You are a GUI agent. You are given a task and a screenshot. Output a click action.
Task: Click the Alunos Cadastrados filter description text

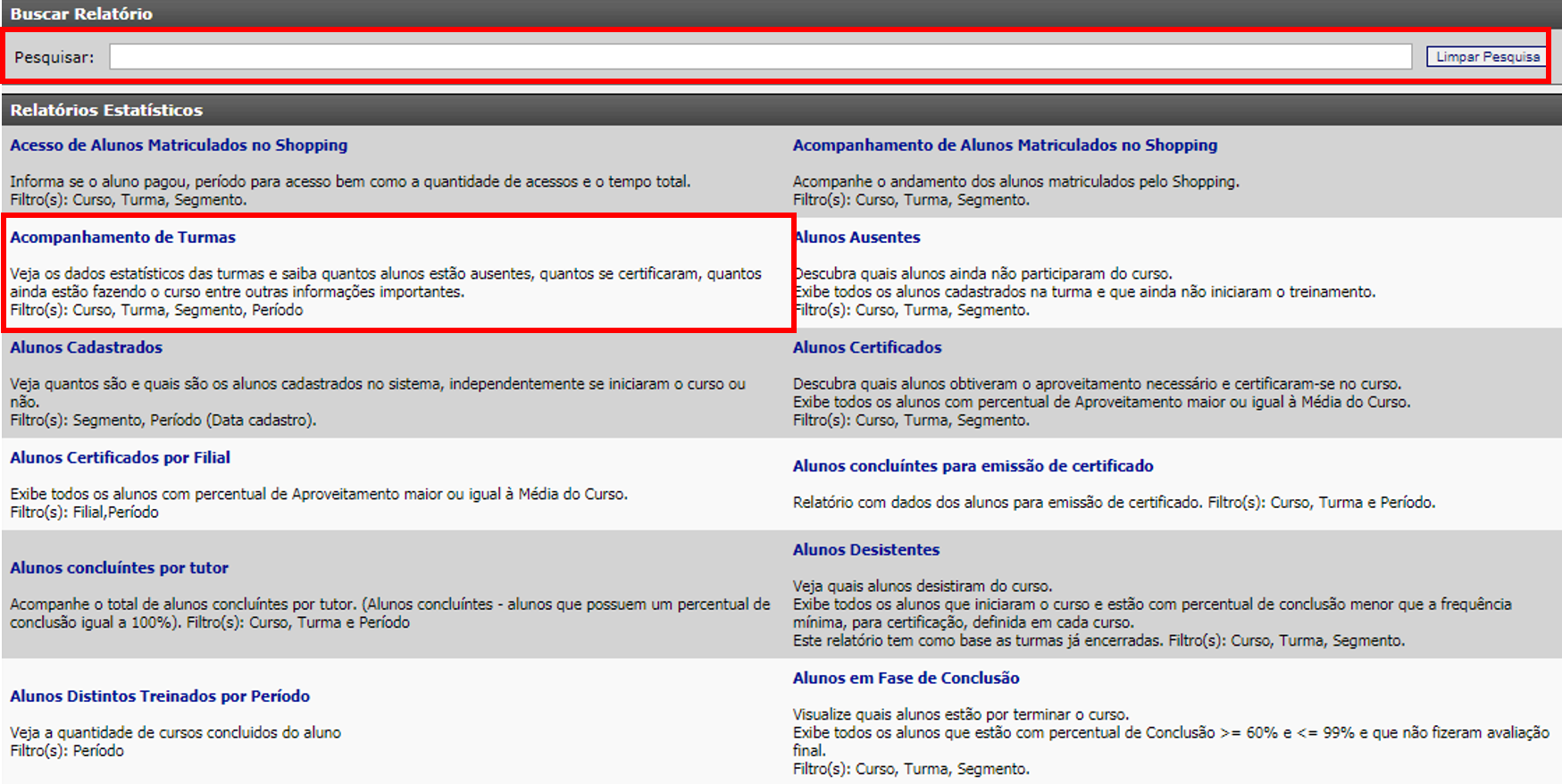point(163,421)
